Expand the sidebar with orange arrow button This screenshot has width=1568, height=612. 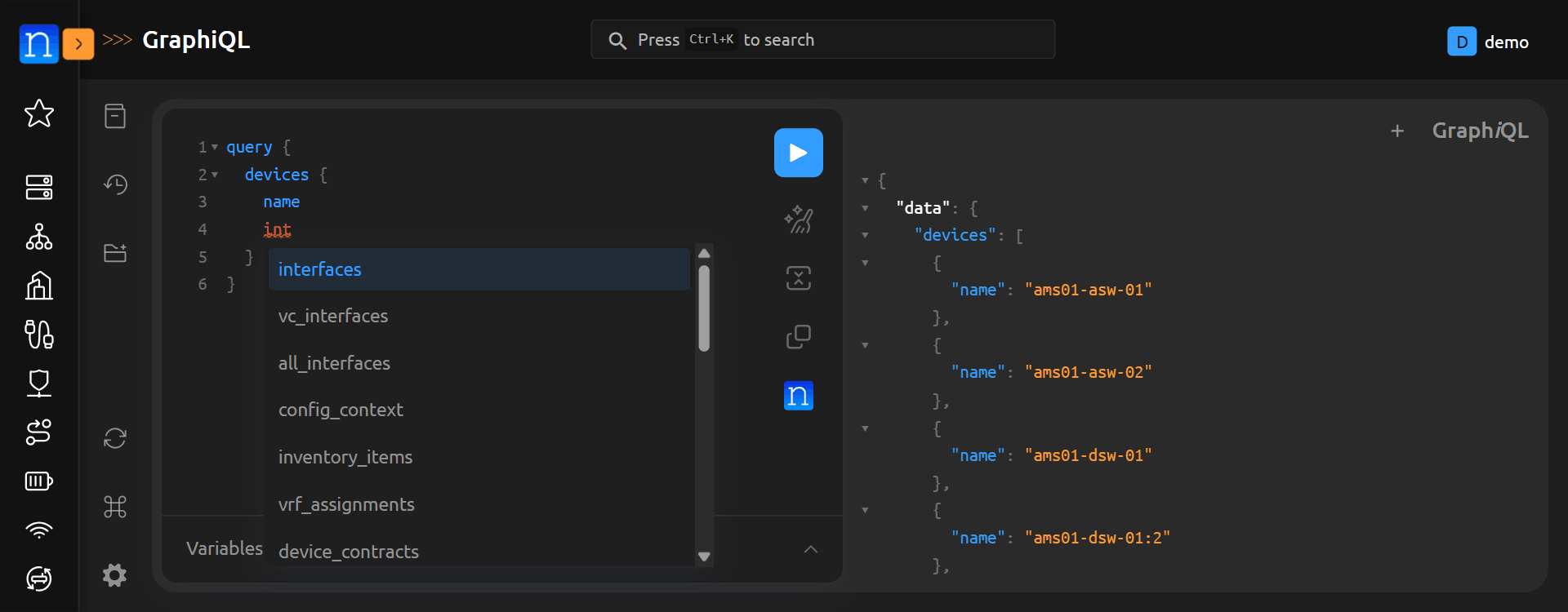[x=78, y=43]
